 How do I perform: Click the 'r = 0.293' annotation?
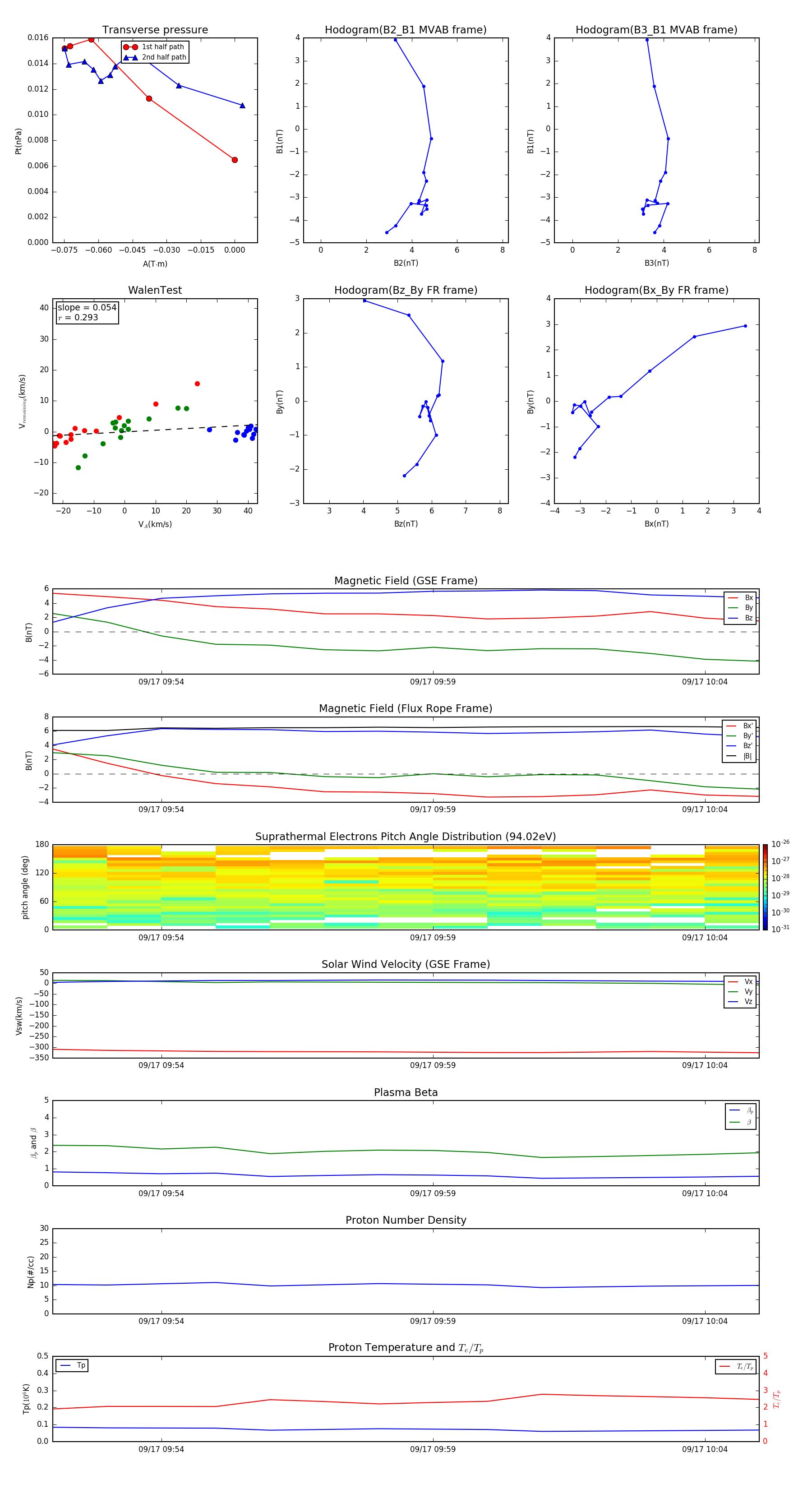(78, 317)
